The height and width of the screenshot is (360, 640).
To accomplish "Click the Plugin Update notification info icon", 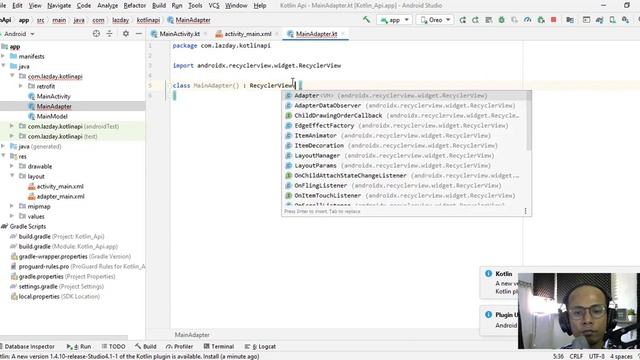I will click(488, 314).
